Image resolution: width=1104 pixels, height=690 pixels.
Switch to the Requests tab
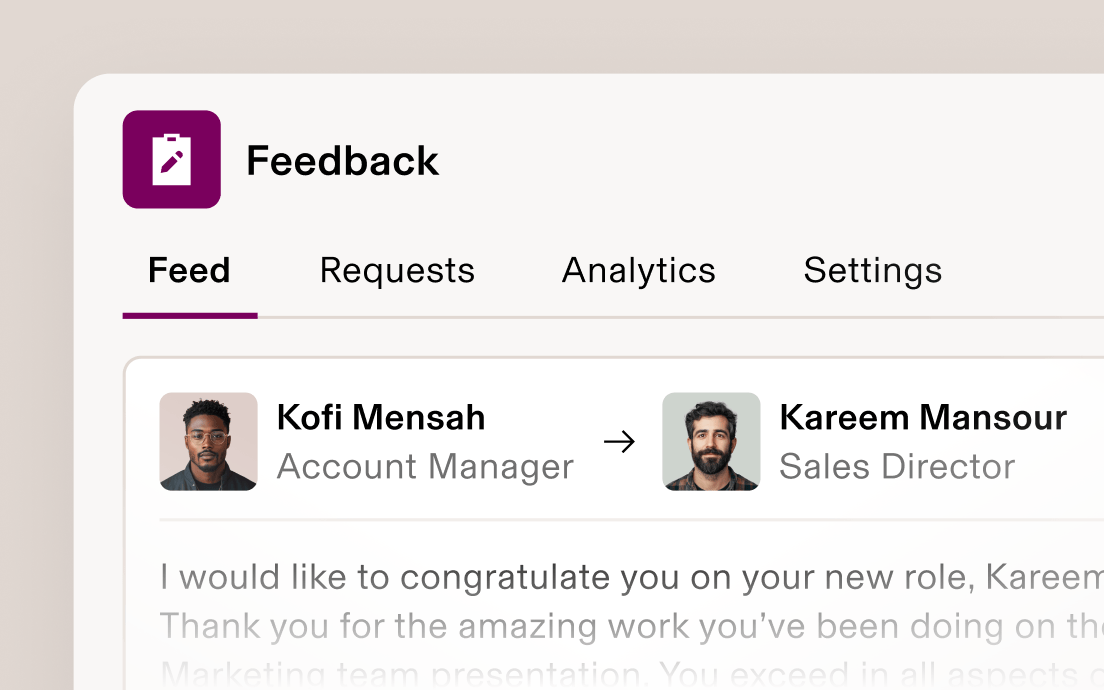tap(397, 270)
